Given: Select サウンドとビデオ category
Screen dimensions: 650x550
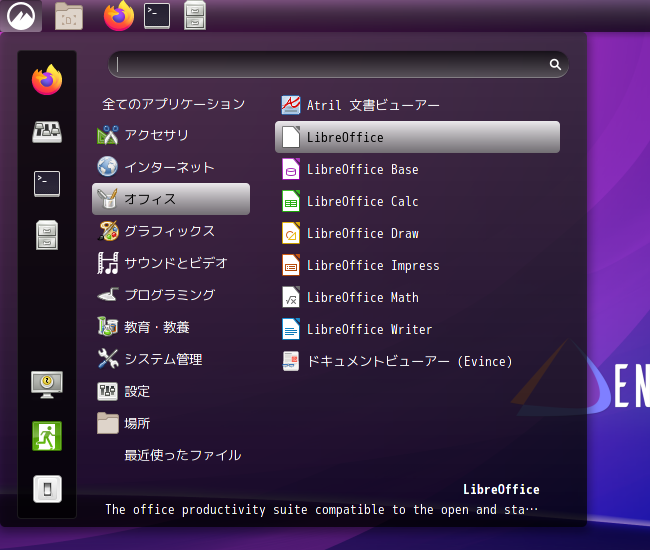Looking at the screenshot, I should click(x=171, y=263).
